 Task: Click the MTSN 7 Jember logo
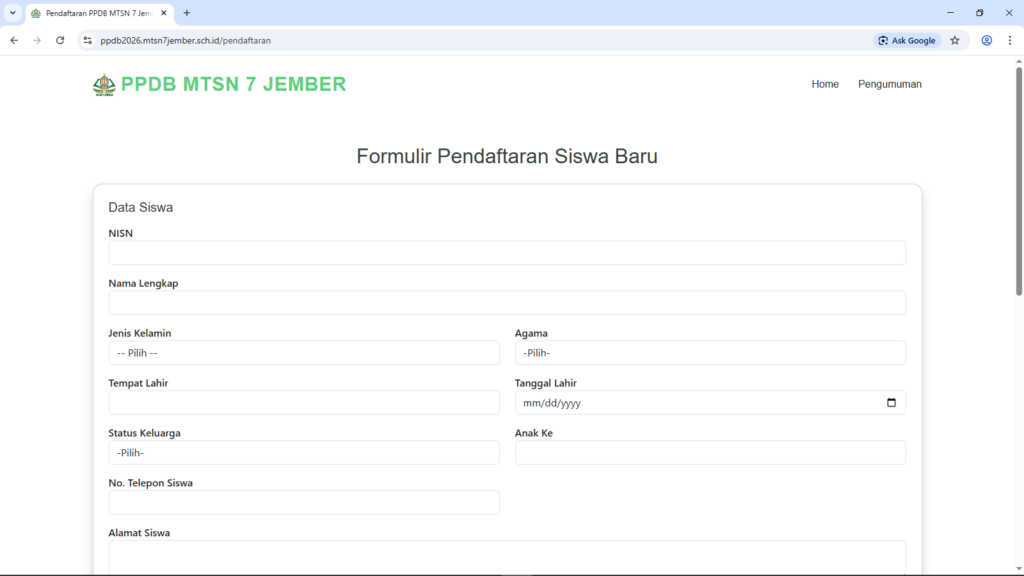[104, 85]
